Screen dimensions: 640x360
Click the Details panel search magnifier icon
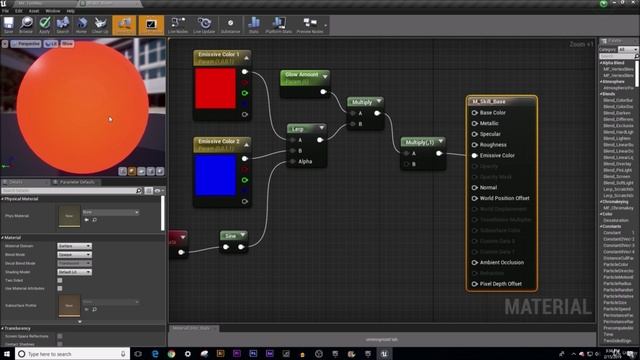pyautogui.click(x=139, y=191)
